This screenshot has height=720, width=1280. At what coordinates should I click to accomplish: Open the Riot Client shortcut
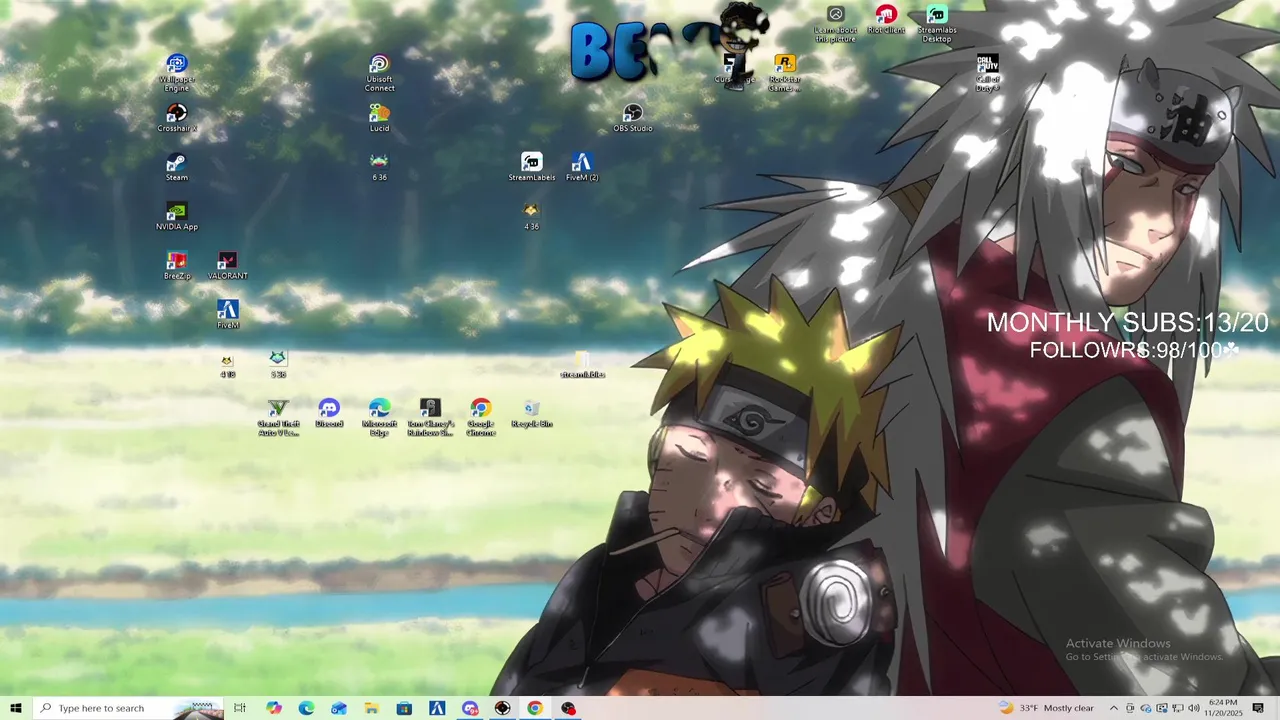pyautogui.click(x=886, y=19)
